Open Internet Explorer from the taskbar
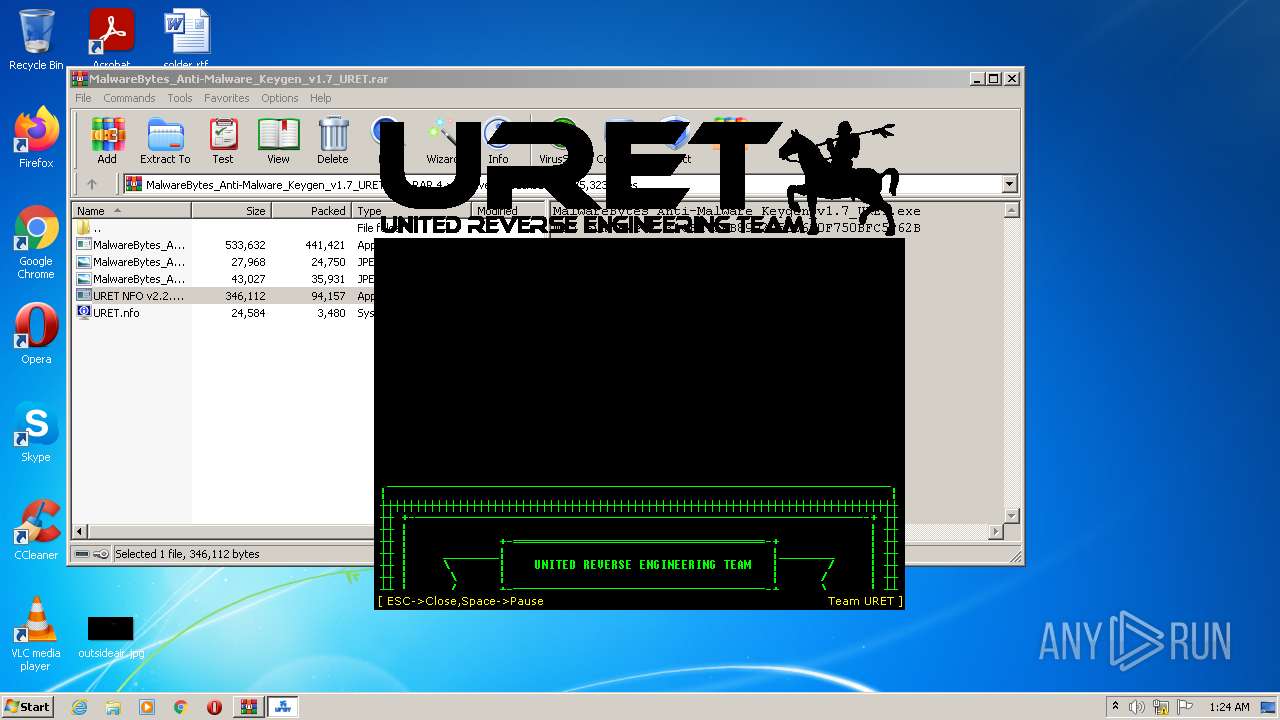The image size is (1280, 720). pyautogui.click(x=79, y=707)
